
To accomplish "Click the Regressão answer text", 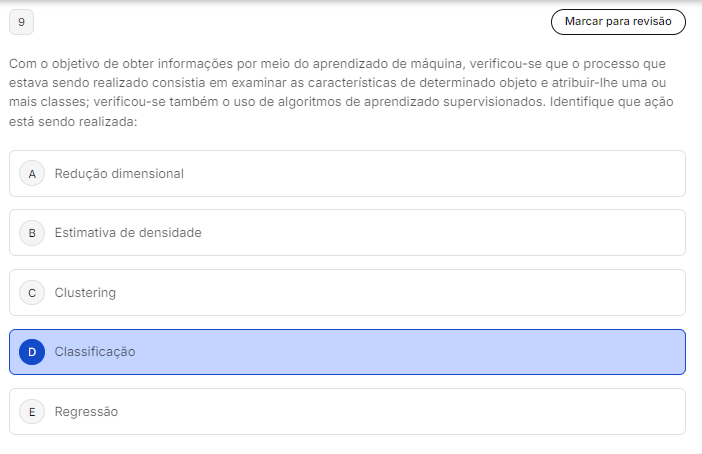I will coord(86,411).
